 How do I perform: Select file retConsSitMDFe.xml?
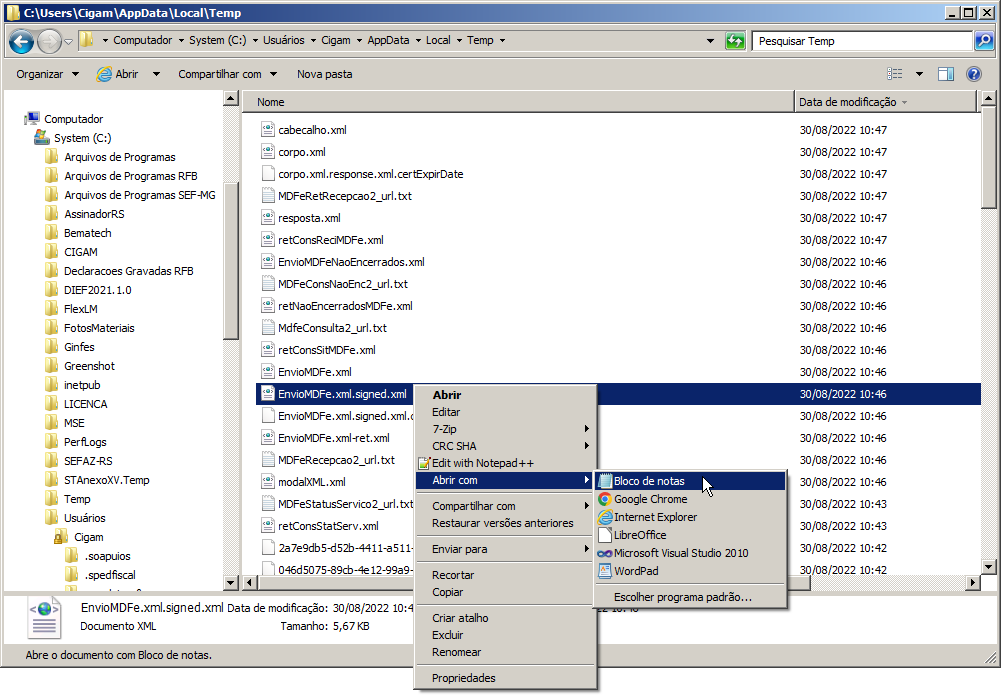(326, 351)
